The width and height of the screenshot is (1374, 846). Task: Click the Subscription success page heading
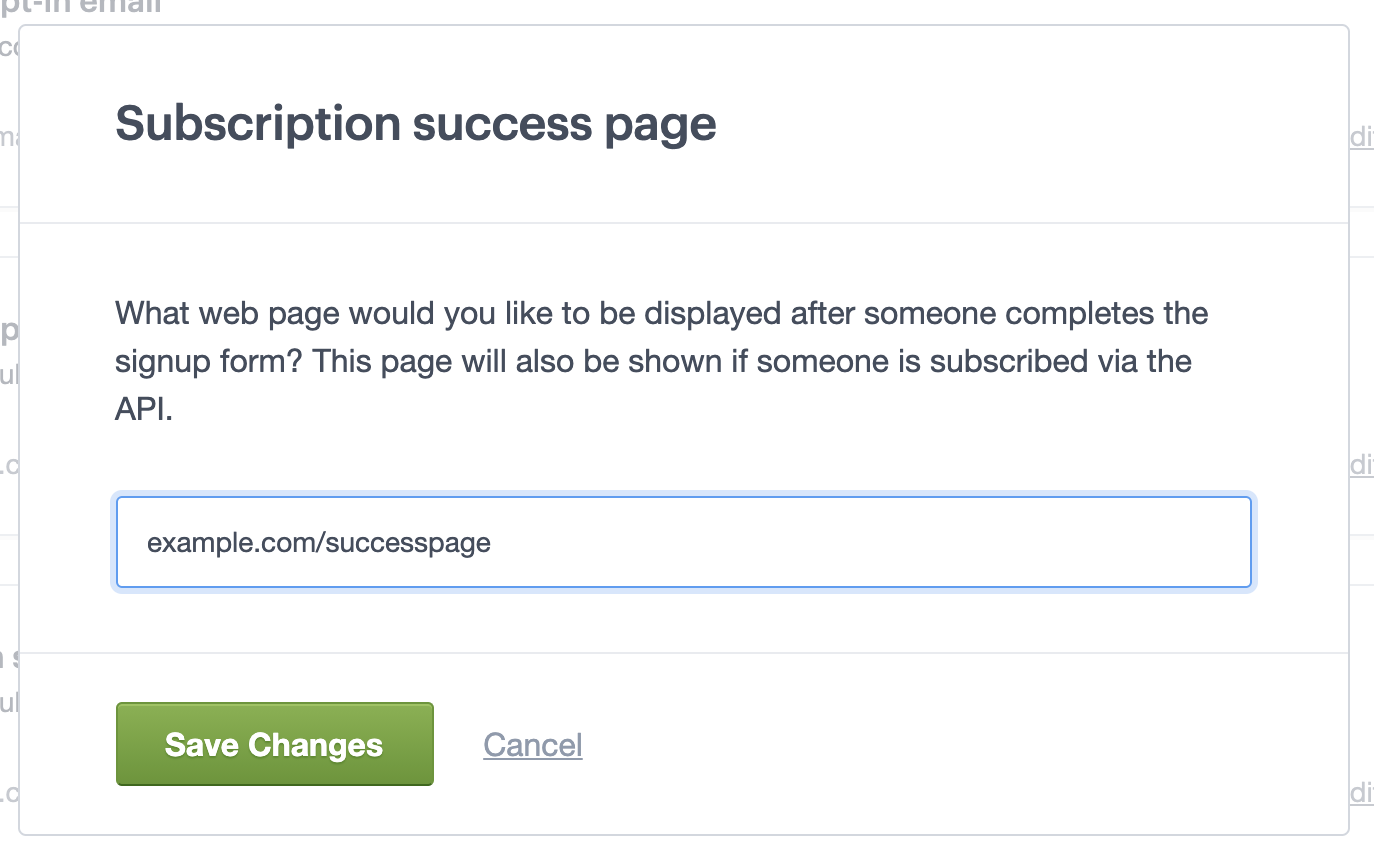(416, 123)
